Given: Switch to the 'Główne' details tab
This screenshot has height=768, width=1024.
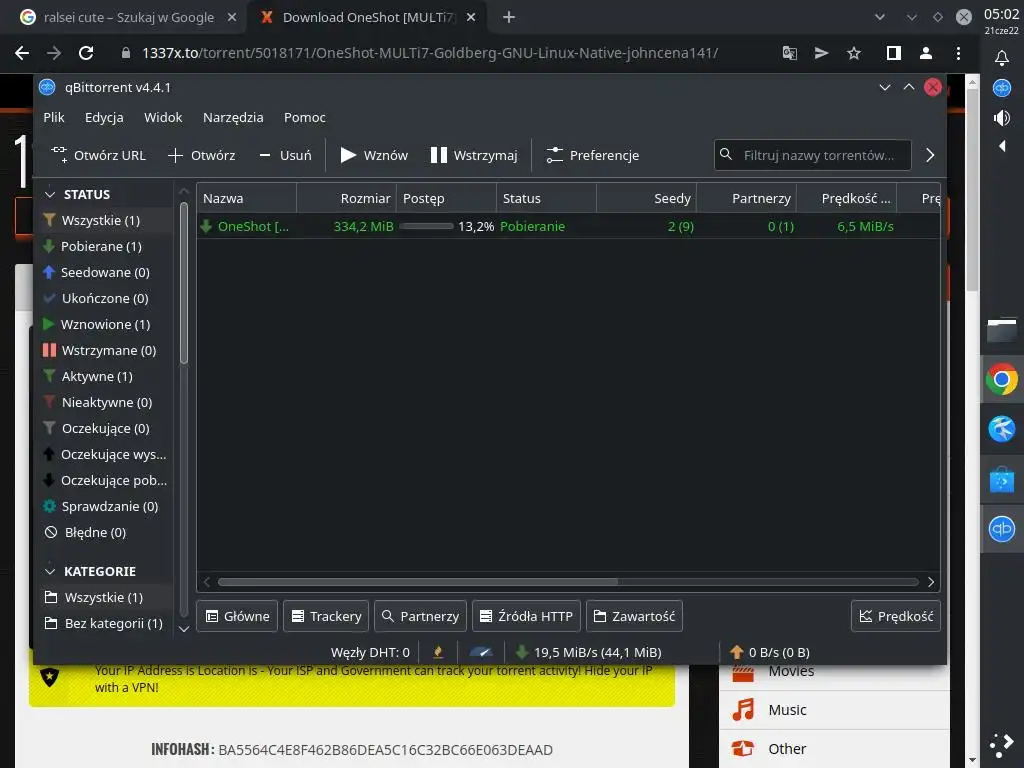Looking at the screenshot, I should (237, 616).
